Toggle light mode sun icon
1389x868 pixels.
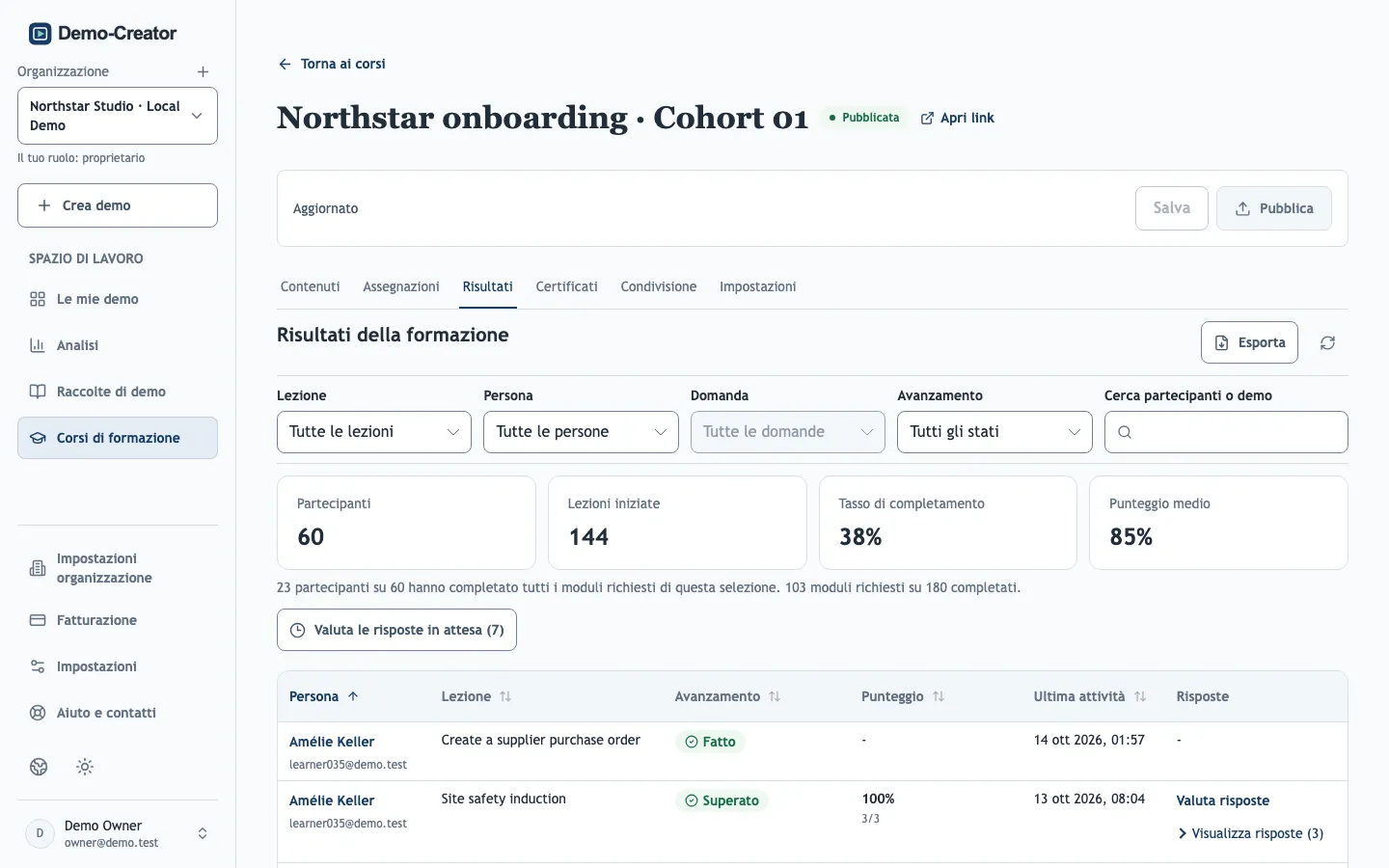85,767
